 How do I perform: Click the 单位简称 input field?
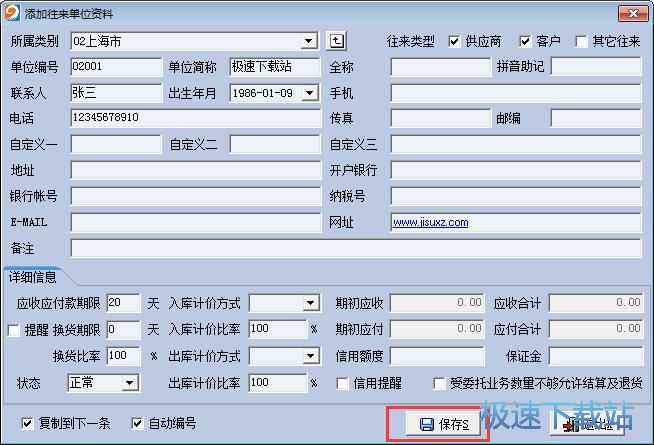coord(275,67)
